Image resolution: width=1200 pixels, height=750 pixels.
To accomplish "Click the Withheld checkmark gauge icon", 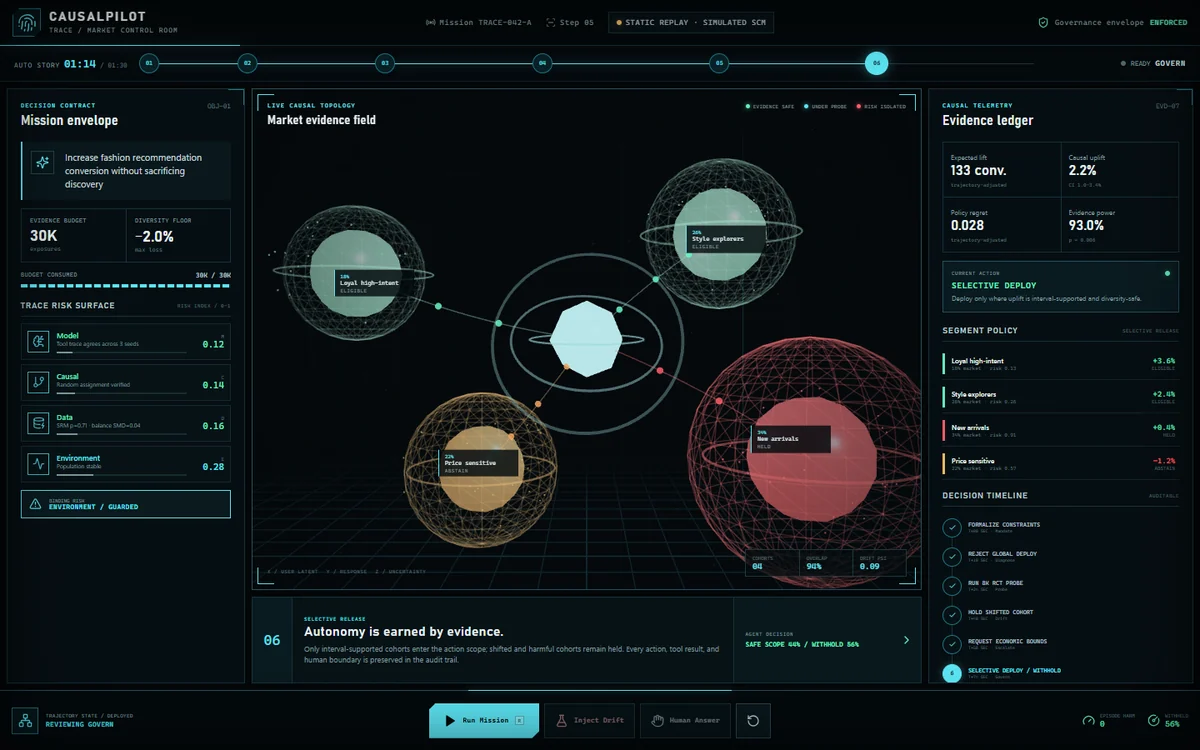I will tap(1154, 720).
